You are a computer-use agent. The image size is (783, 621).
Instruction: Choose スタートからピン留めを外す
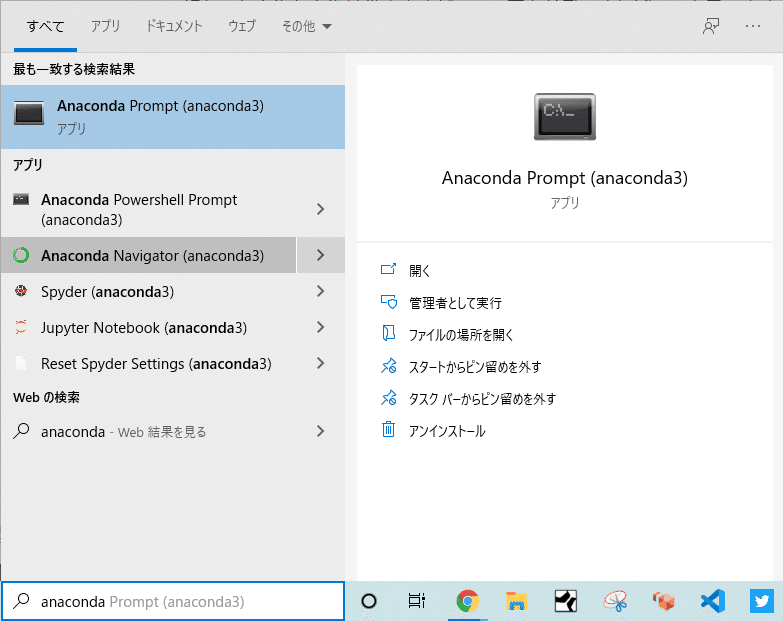coord(475,366)
